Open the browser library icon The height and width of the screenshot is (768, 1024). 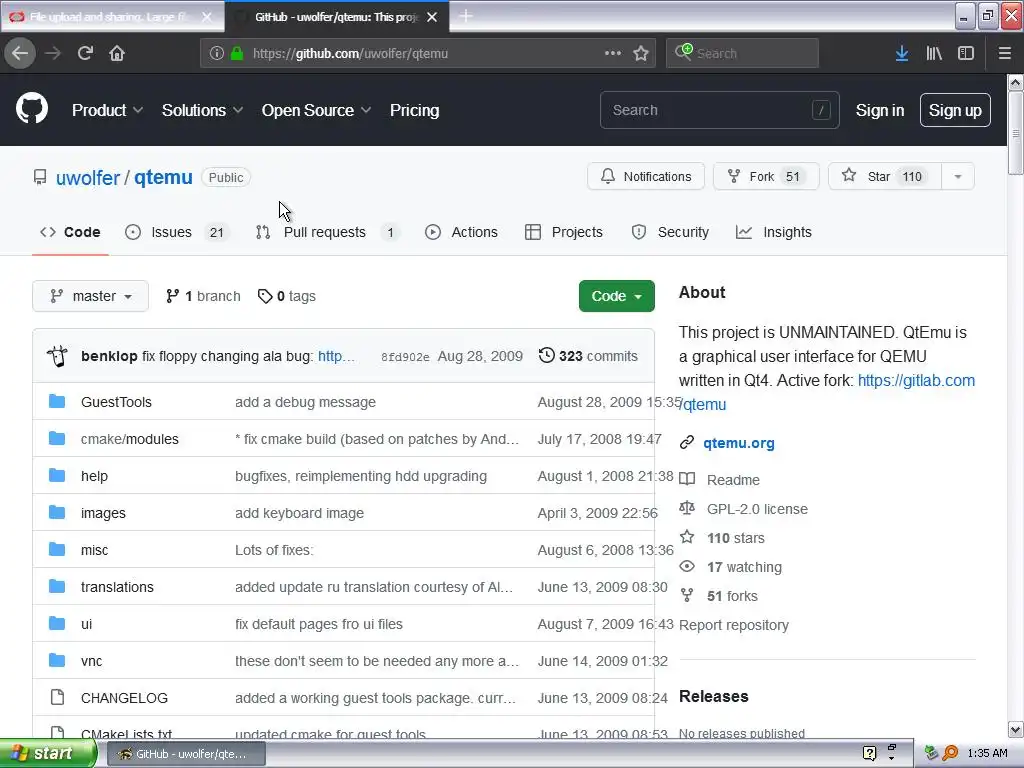[x=934, y=54]
